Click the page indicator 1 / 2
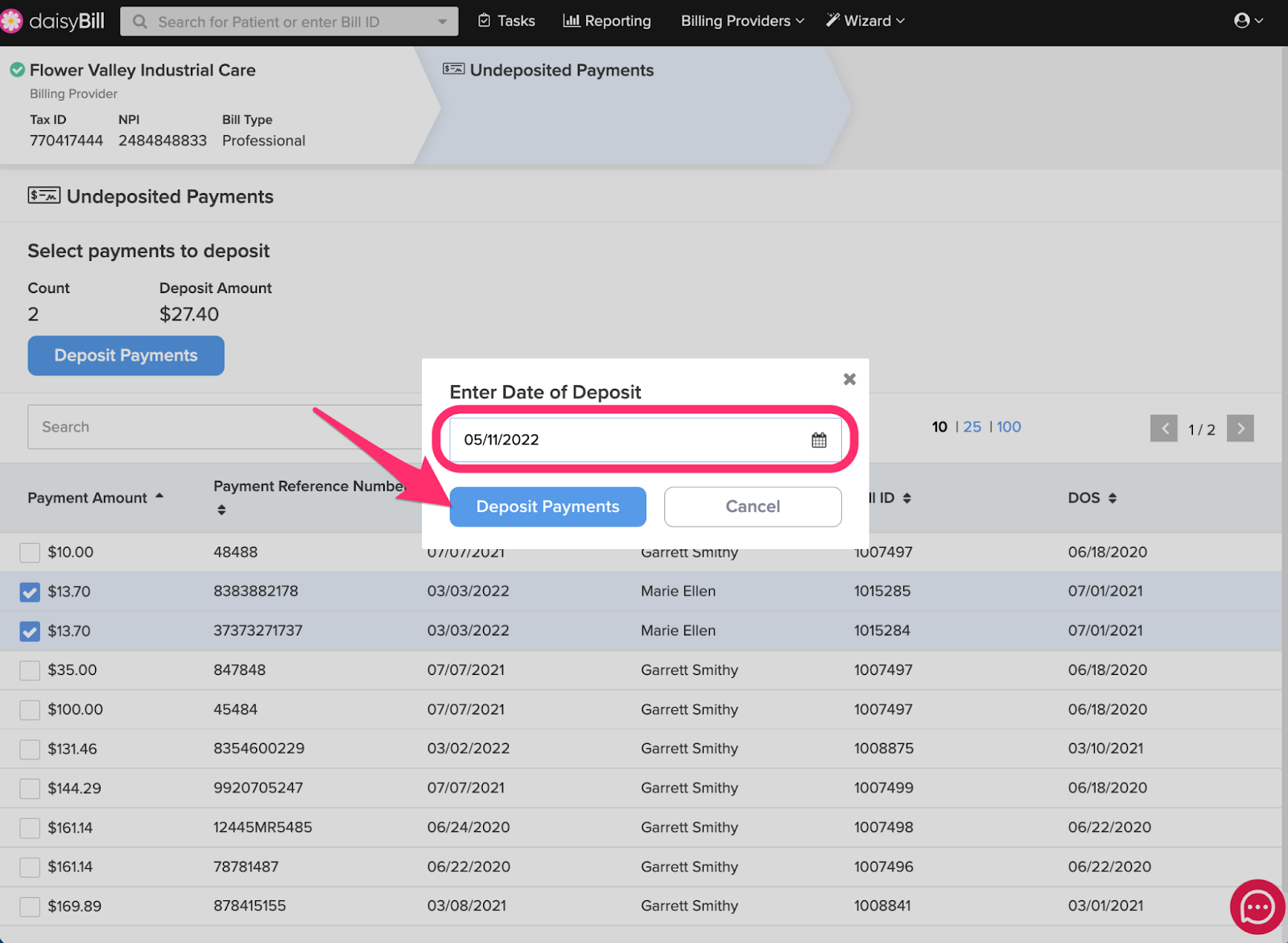This screenshot has width=1288, height=943. pyautogui.click(x=1202, y=429)
